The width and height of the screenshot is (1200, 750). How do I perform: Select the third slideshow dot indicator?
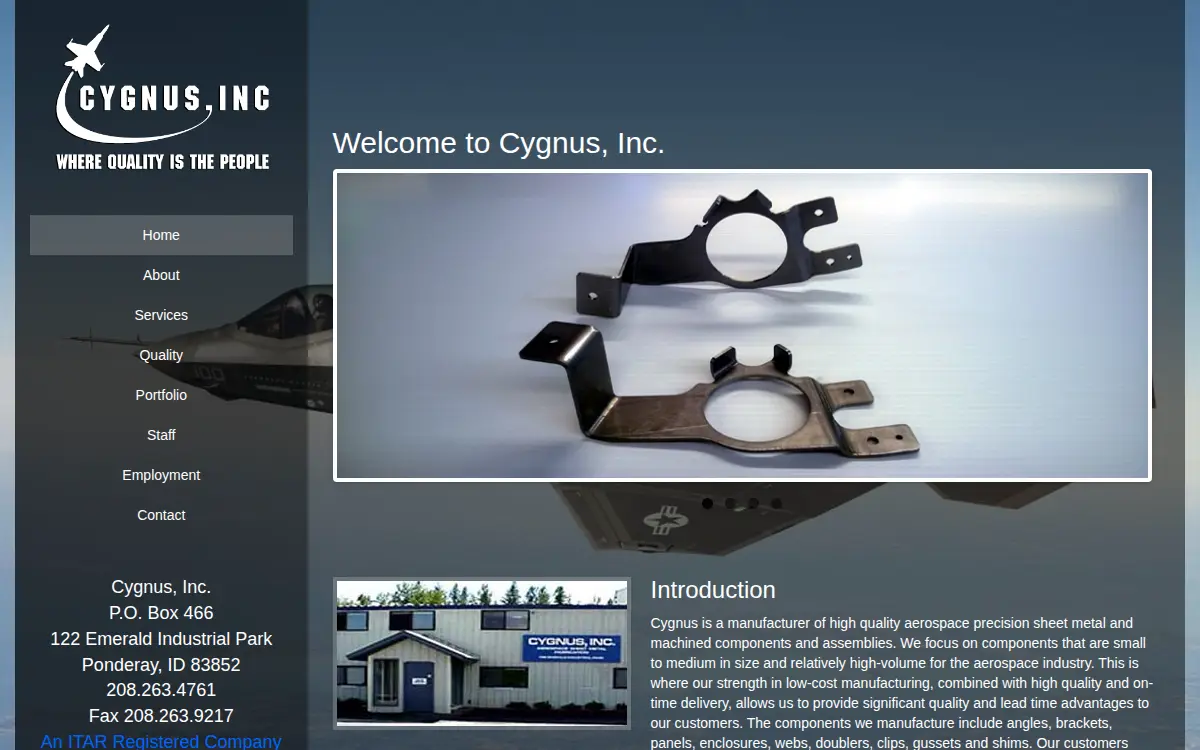[755, 503]
